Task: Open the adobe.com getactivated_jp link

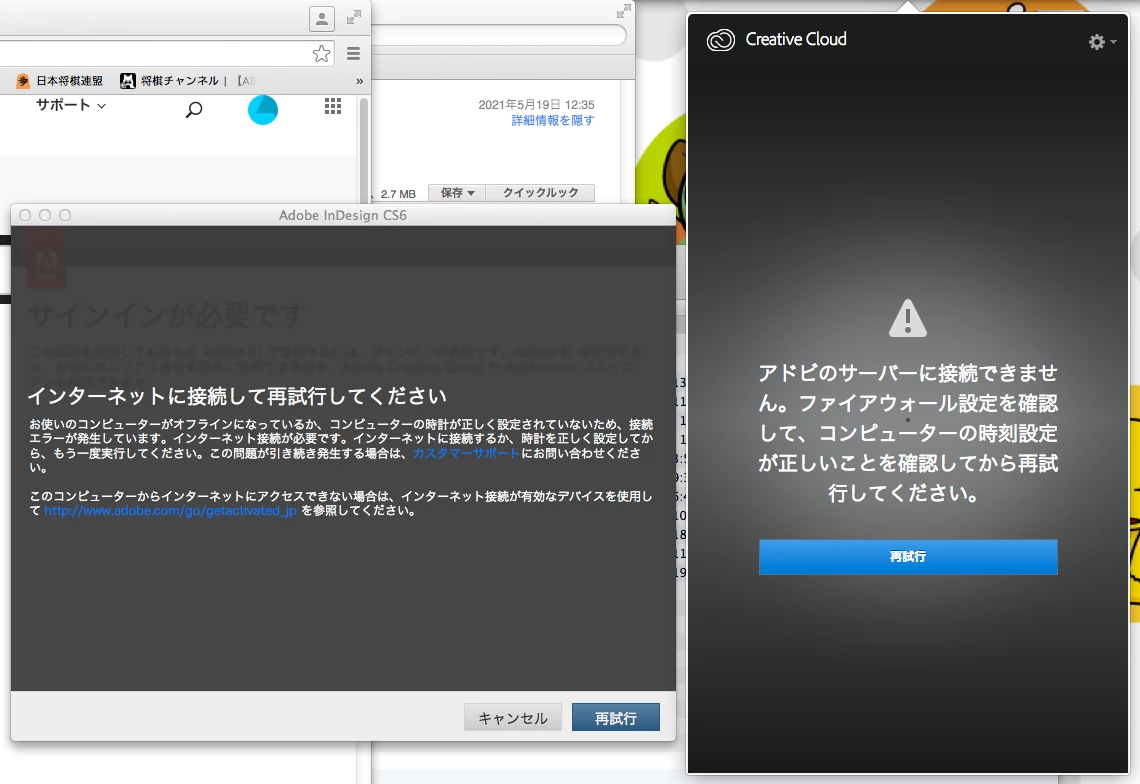Action: pyautogui.click(x=170, y=511)
